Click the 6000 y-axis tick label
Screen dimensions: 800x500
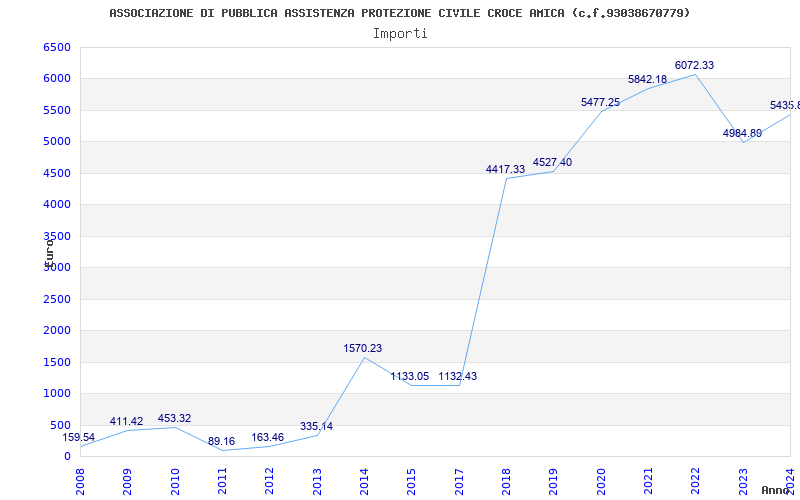(57, 79)
